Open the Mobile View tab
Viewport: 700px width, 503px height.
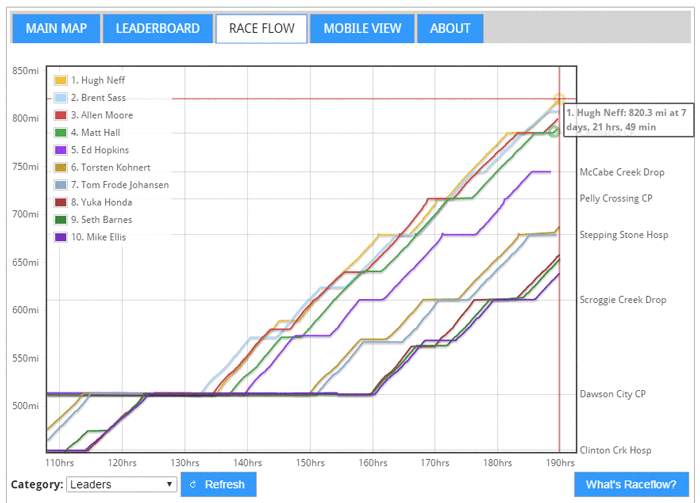360,28
